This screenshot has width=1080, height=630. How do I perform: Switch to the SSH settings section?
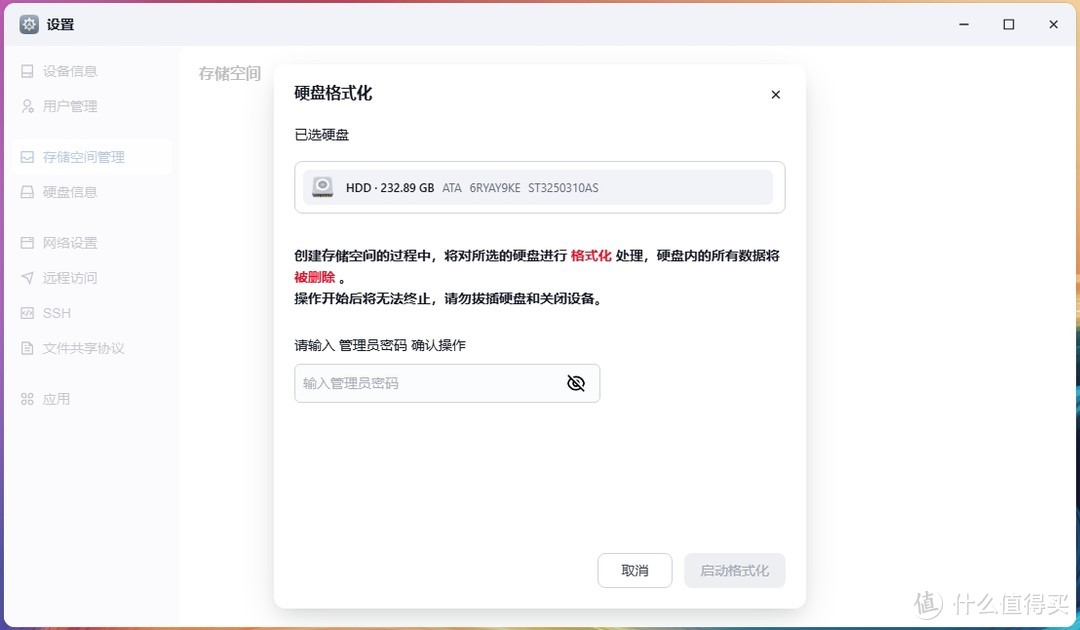57,312
